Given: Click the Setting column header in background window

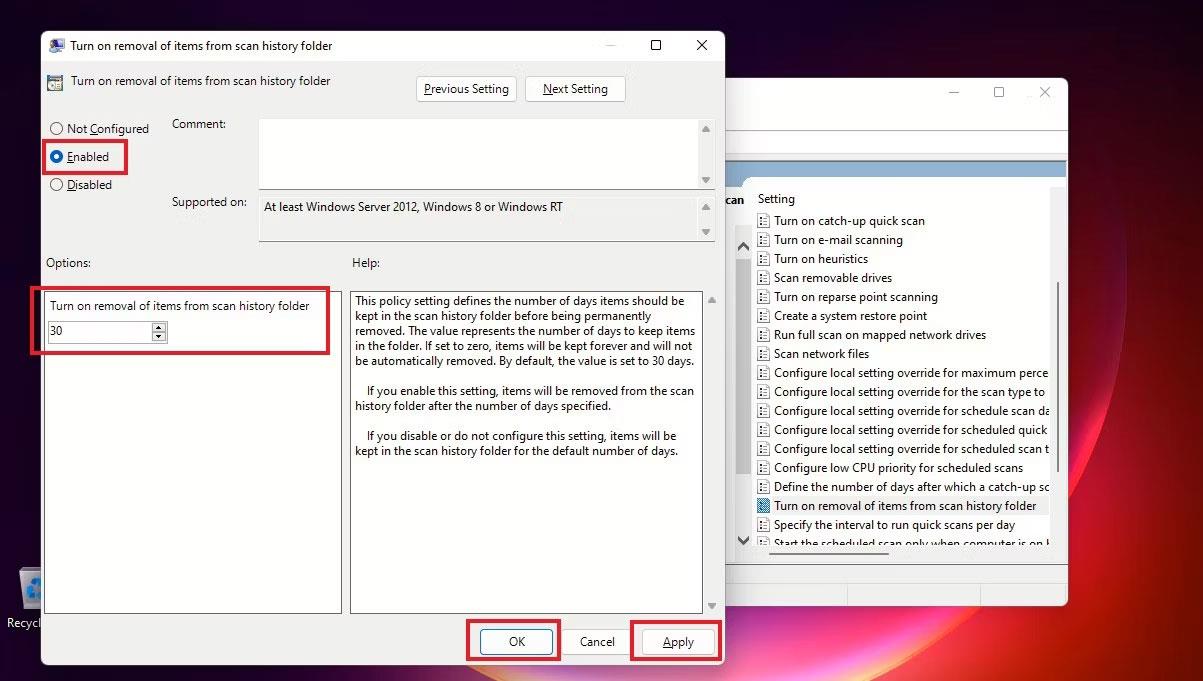Looking at the screenshot, I should pyautogui.click(x=776, y=199).
